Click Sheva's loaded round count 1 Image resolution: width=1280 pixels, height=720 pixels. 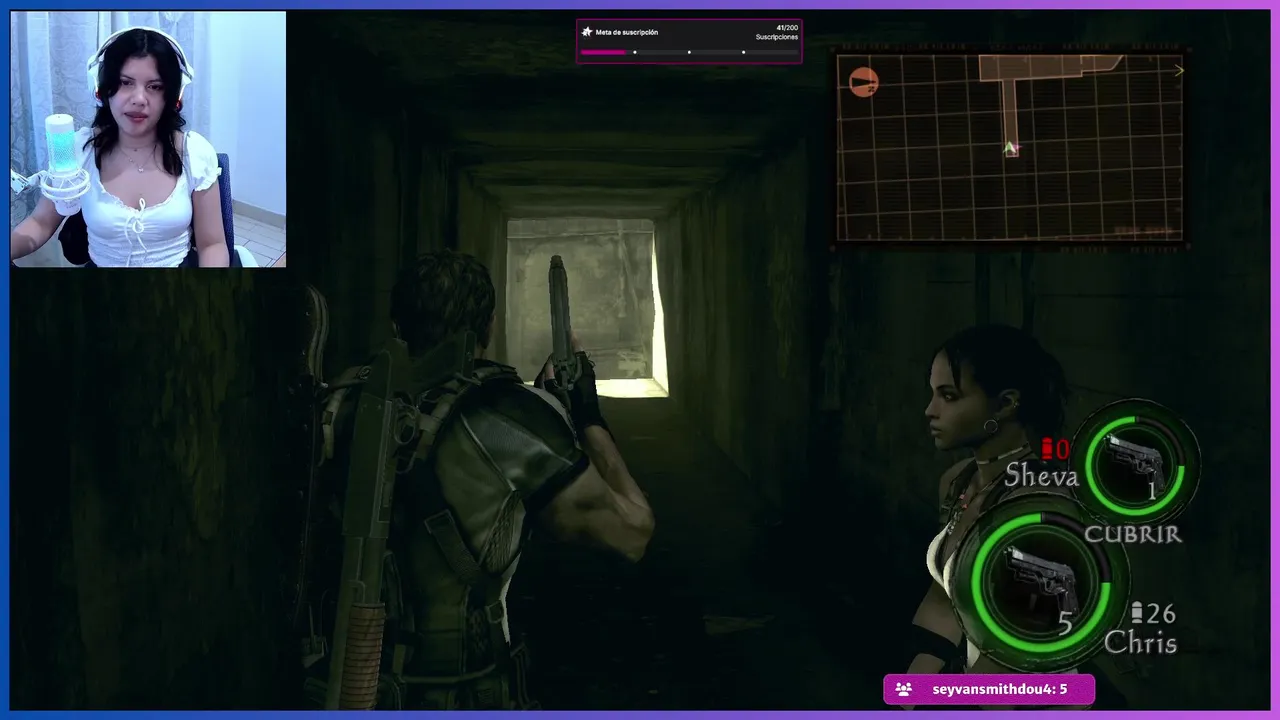click(x=1152, y=491)
